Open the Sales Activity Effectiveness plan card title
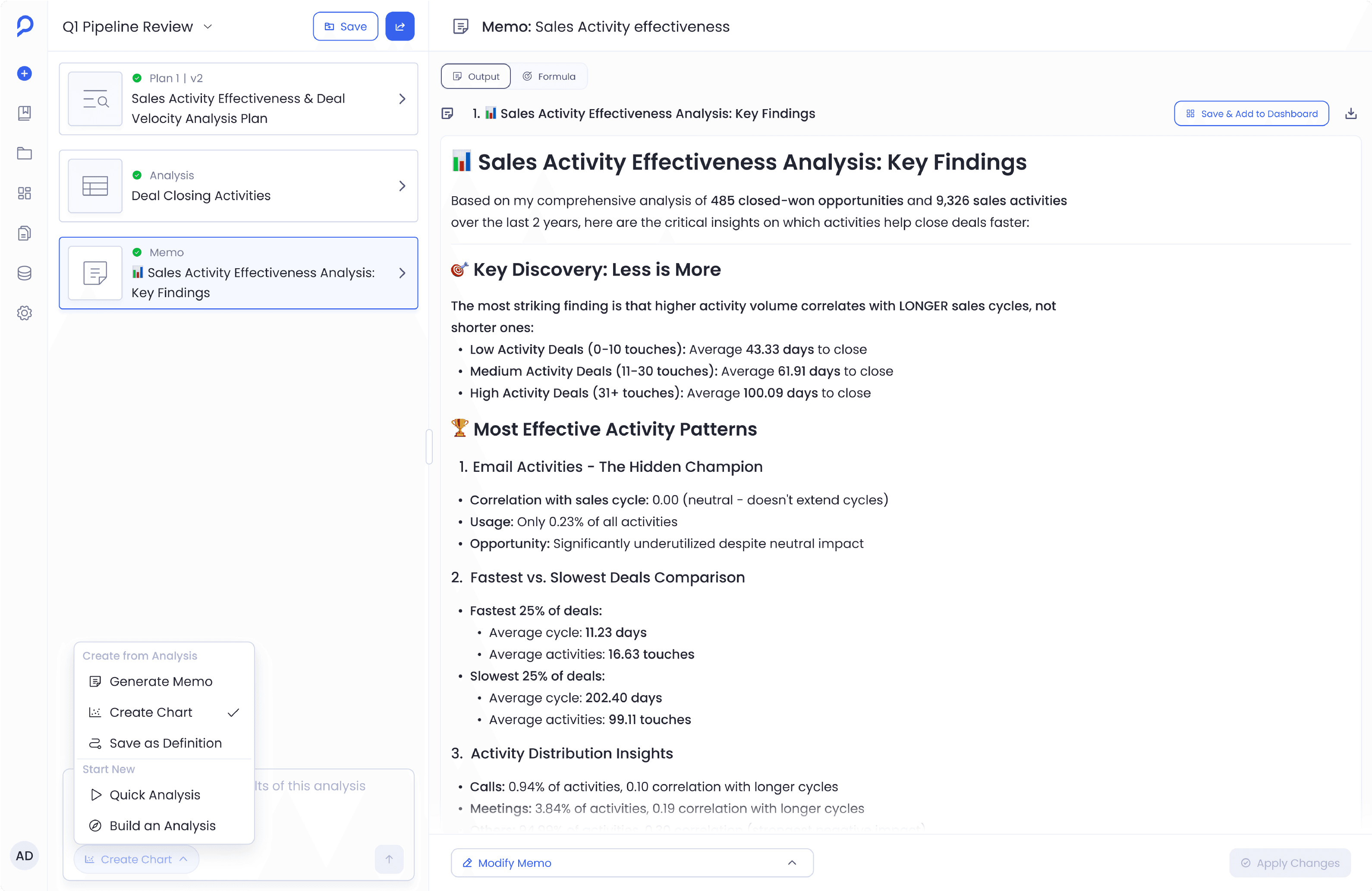Image resolution: width=1372 pixels, height=891 pixels. 238,108
